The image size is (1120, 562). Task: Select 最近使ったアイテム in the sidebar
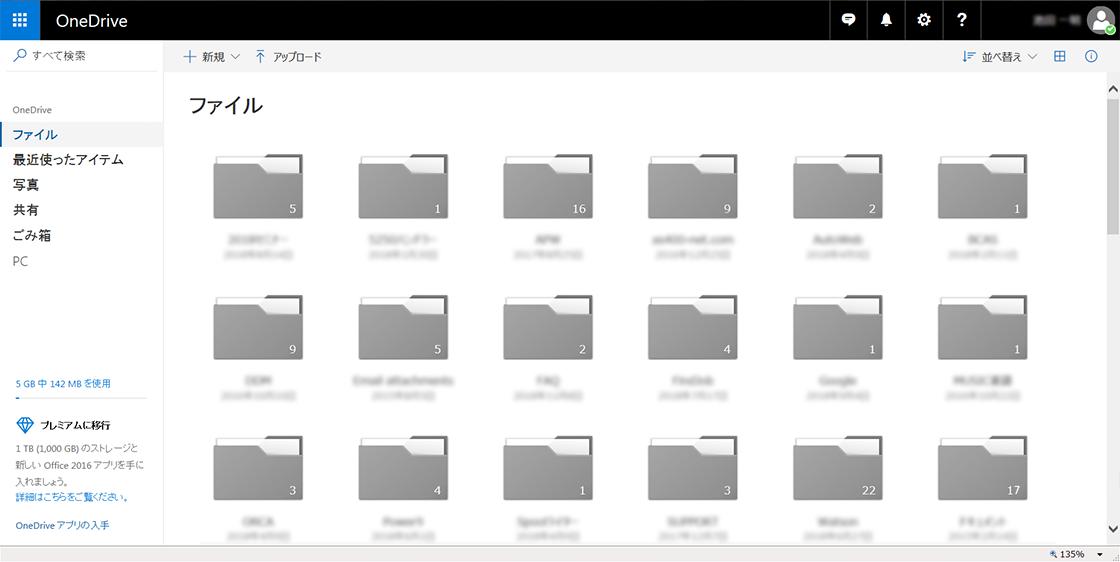[x=68, y=160]
